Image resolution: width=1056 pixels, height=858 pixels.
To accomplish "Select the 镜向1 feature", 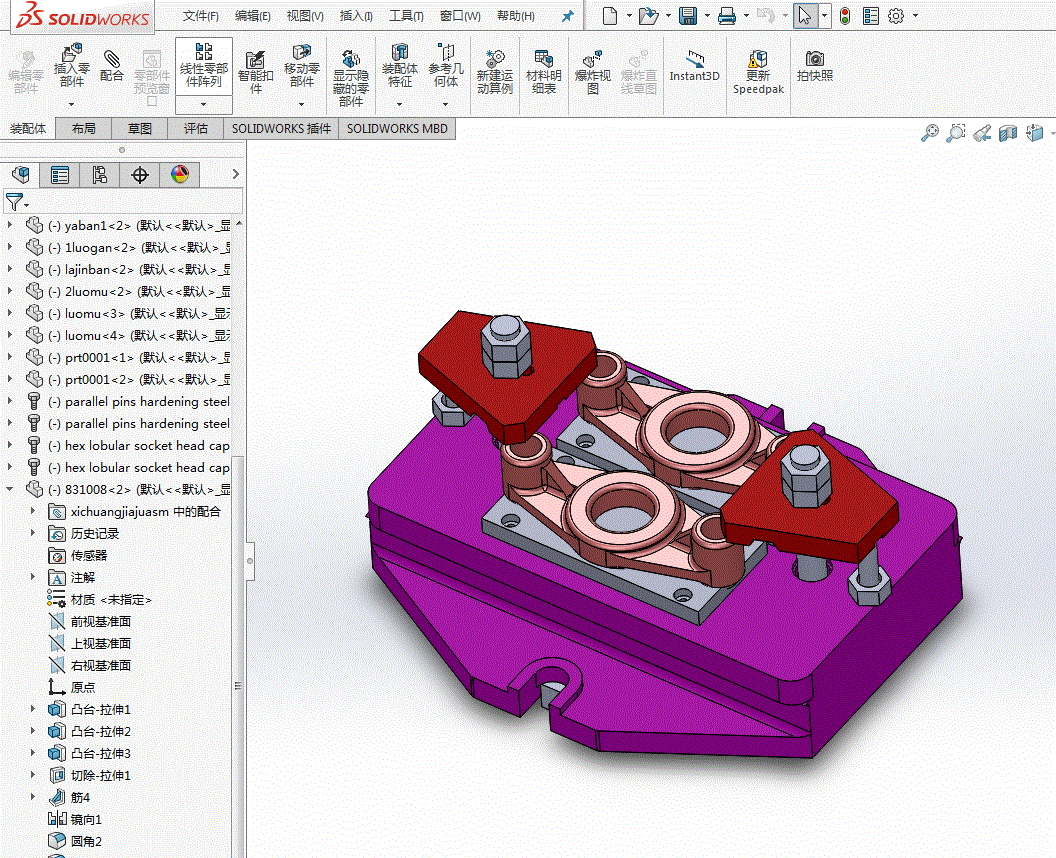I will [75, 819].
